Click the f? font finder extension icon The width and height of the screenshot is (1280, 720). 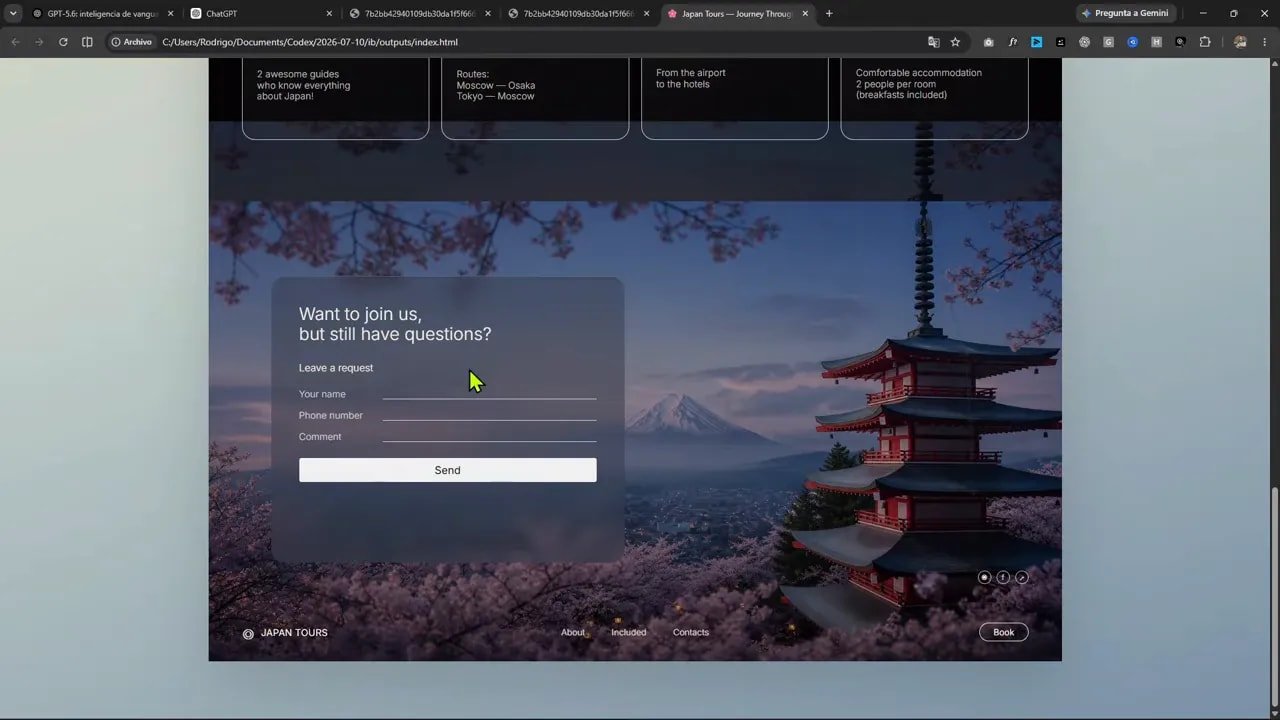pos(1013,42)
